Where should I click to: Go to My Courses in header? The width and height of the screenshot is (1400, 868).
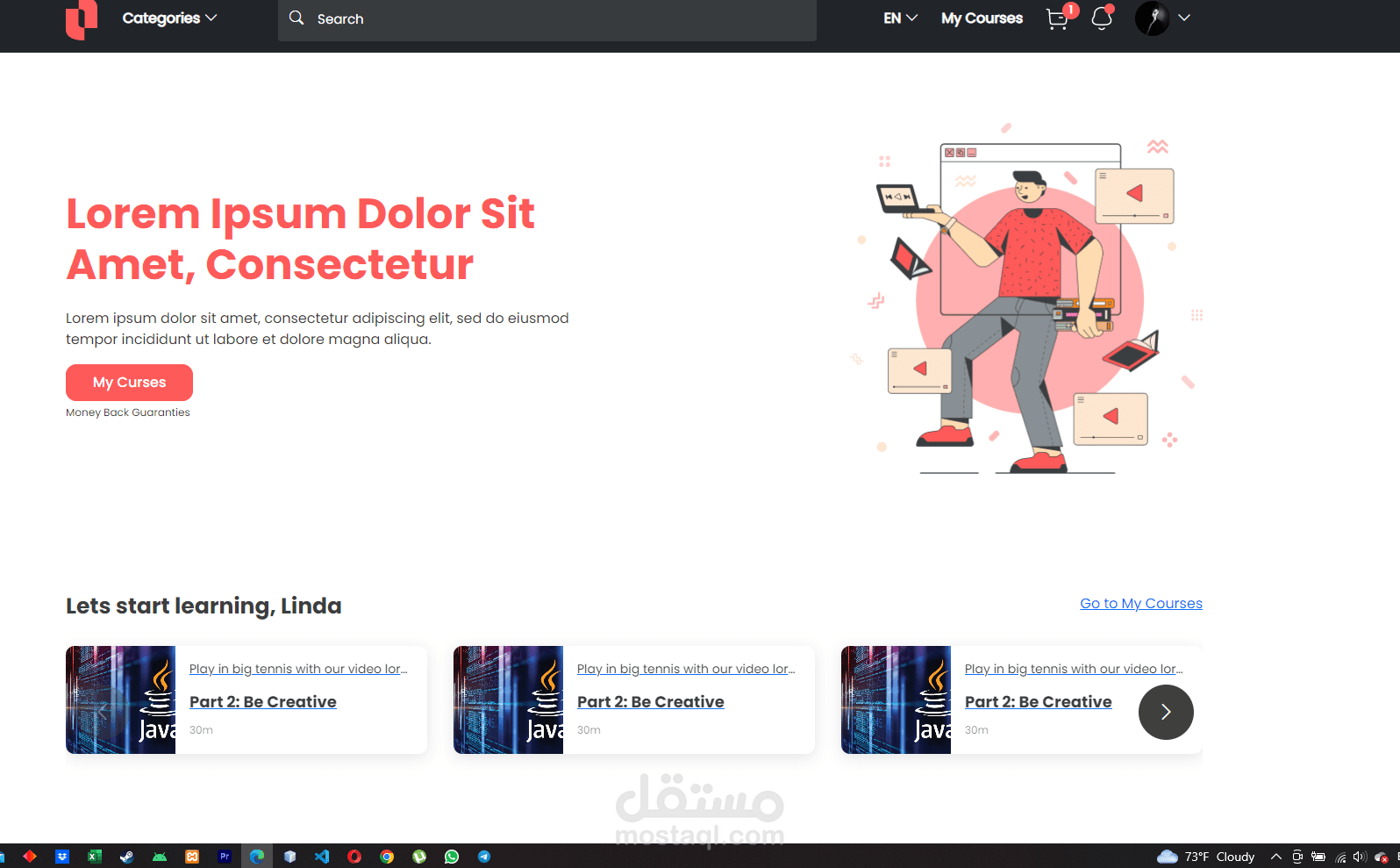tap(982, 18)
